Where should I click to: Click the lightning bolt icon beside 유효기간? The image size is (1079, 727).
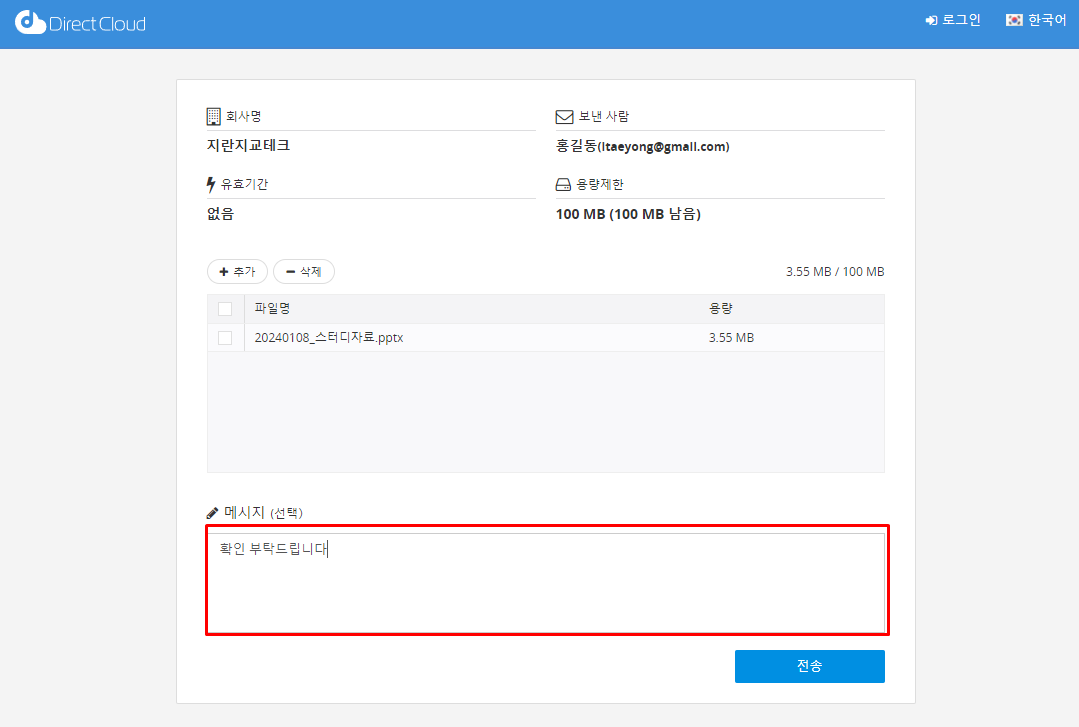tap(211, 184)
